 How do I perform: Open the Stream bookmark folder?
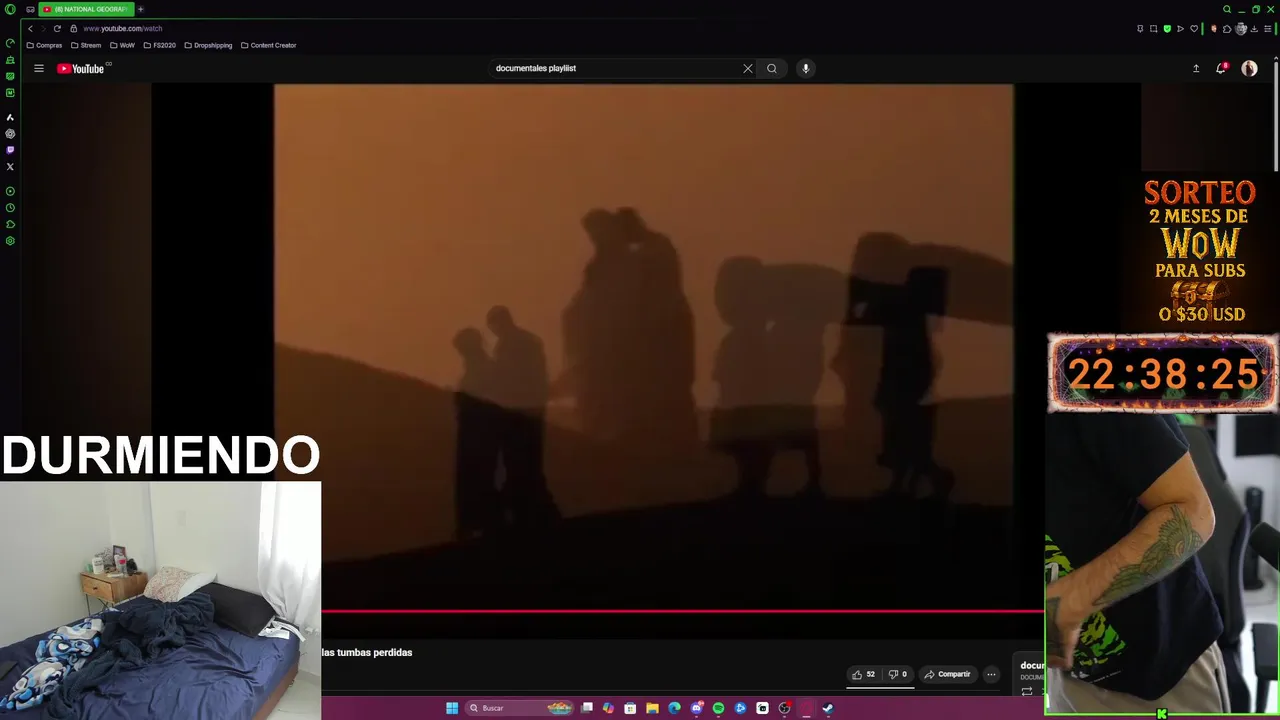point(86,45)
